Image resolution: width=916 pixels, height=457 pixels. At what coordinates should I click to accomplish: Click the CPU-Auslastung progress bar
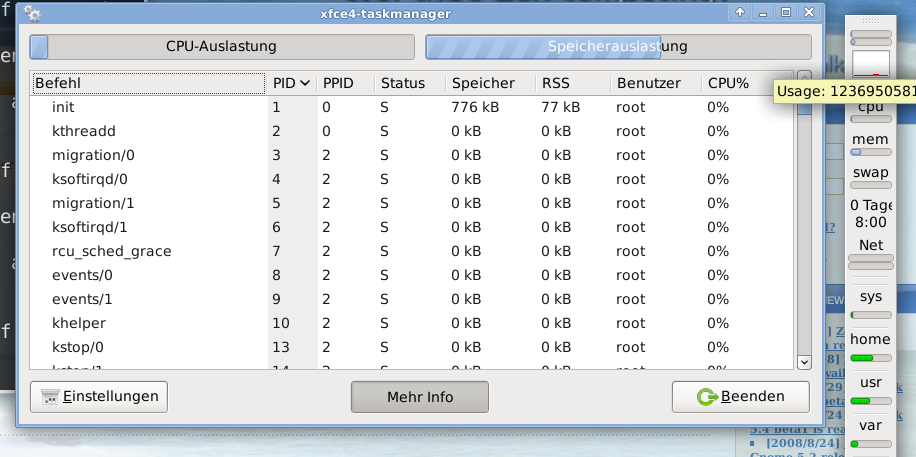221,46
